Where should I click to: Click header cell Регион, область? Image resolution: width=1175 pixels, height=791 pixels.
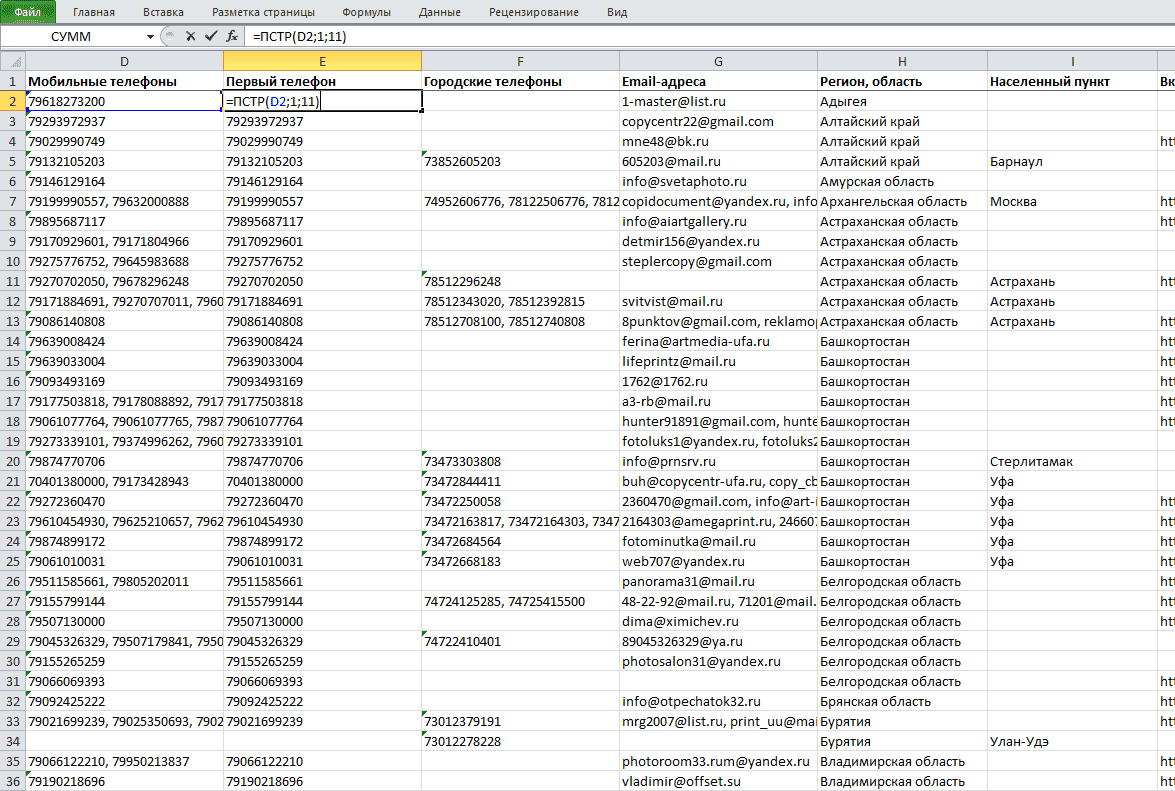pyautogui.click(x=902, y=82)
